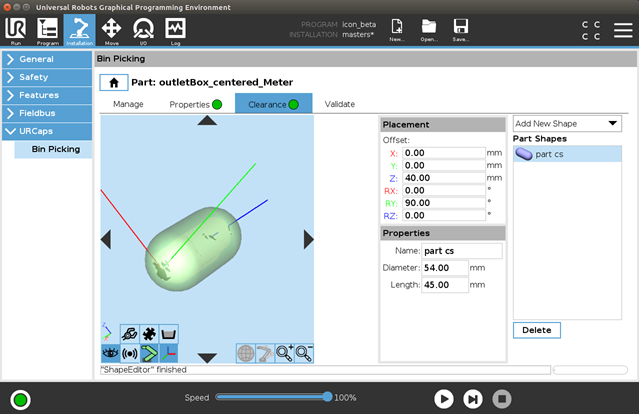
Task: Click the Y offset field
Action: point(444,165)
